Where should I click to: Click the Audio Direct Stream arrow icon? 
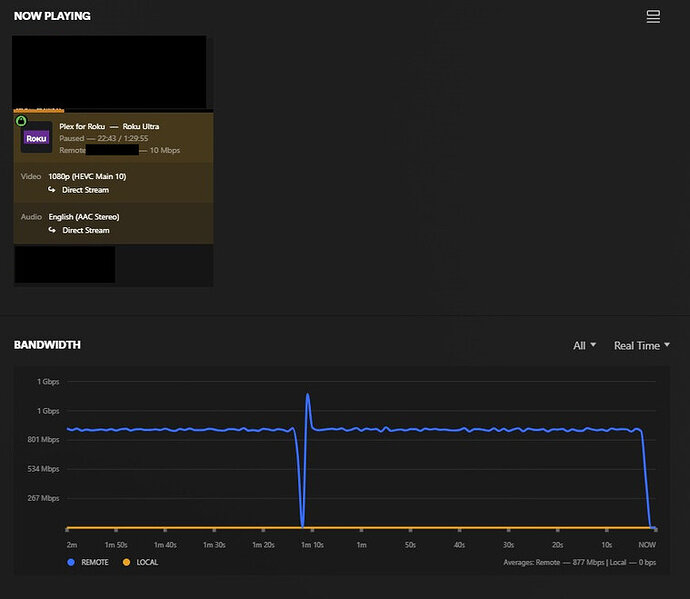[52, 230]
